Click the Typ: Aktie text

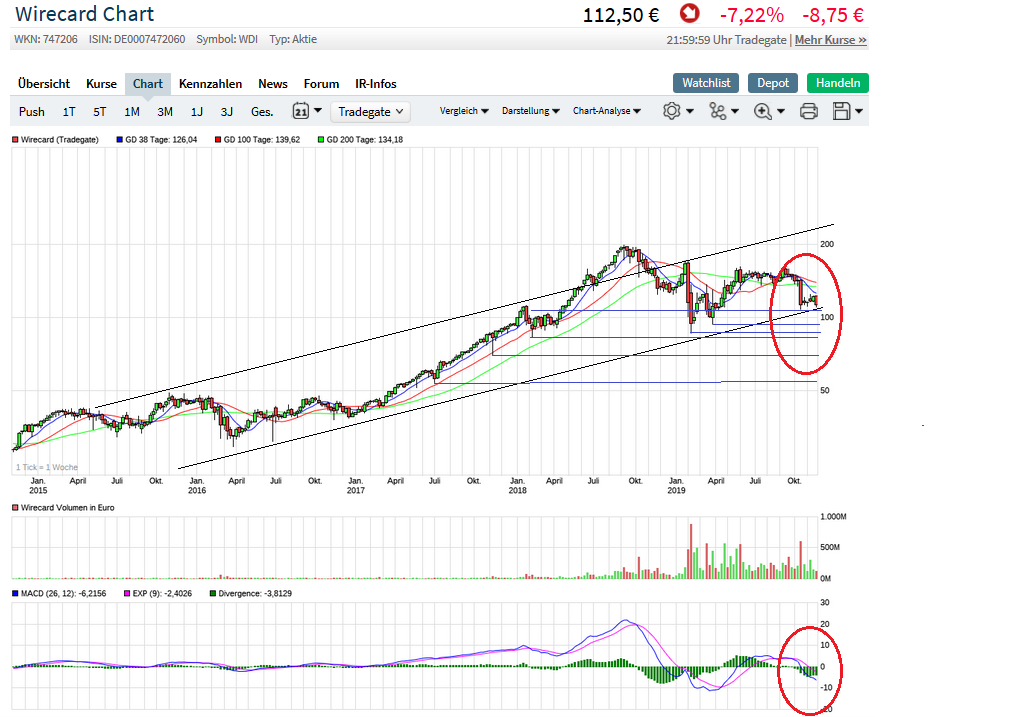tap(293, 39)
